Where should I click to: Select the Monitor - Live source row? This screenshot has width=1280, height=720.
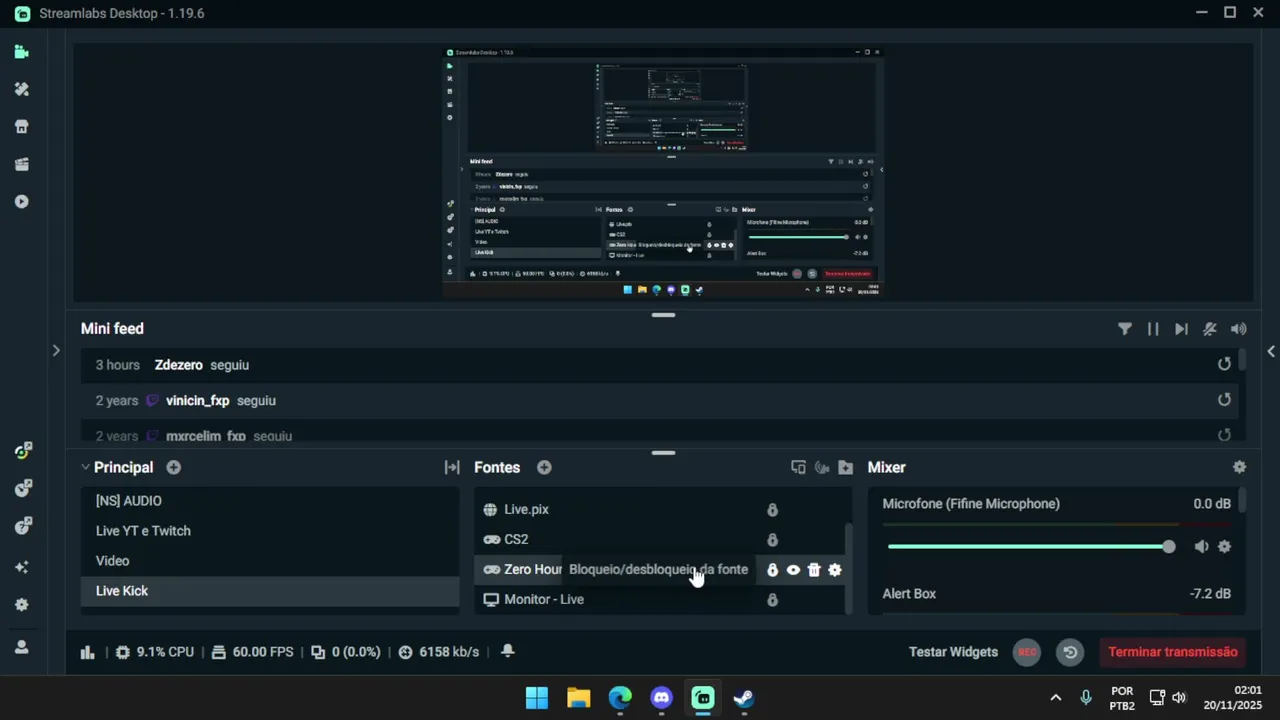[x=660, y=600]
